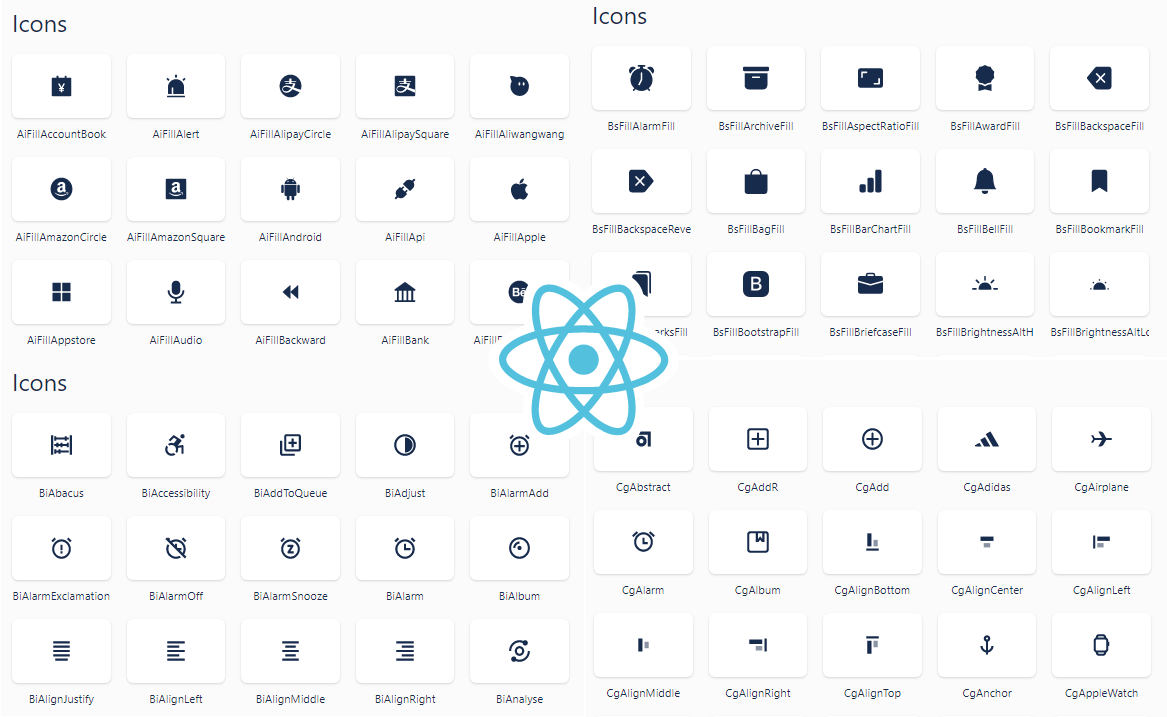Click the BiAccessibility wheelchair icon

pos(175,444)
